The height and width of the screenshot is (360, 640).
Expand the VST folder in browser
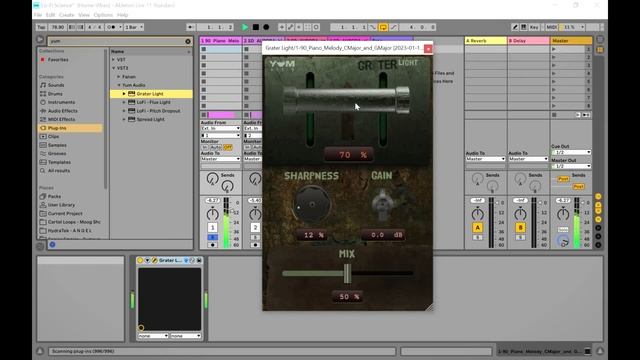point(114,60)
